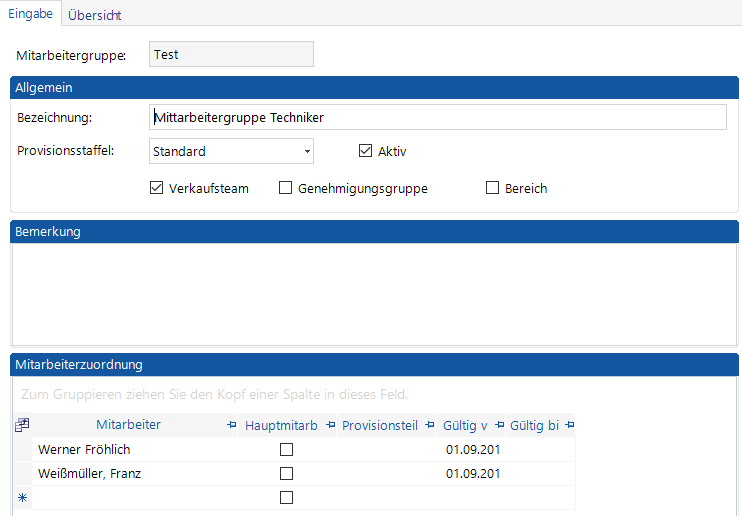The image size is (742, 516).
Task: Pin the Gültig v column
Action: pos(499,426)
